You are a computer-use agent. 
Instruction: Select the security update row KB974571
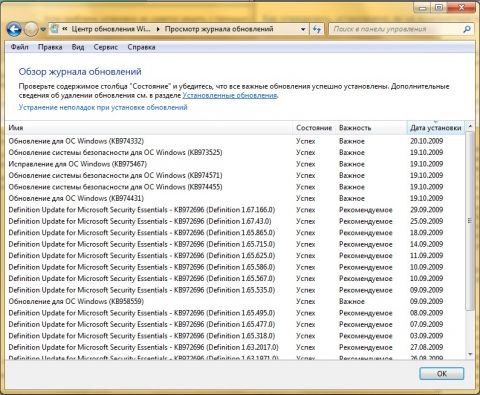click(x=235, y=175)
